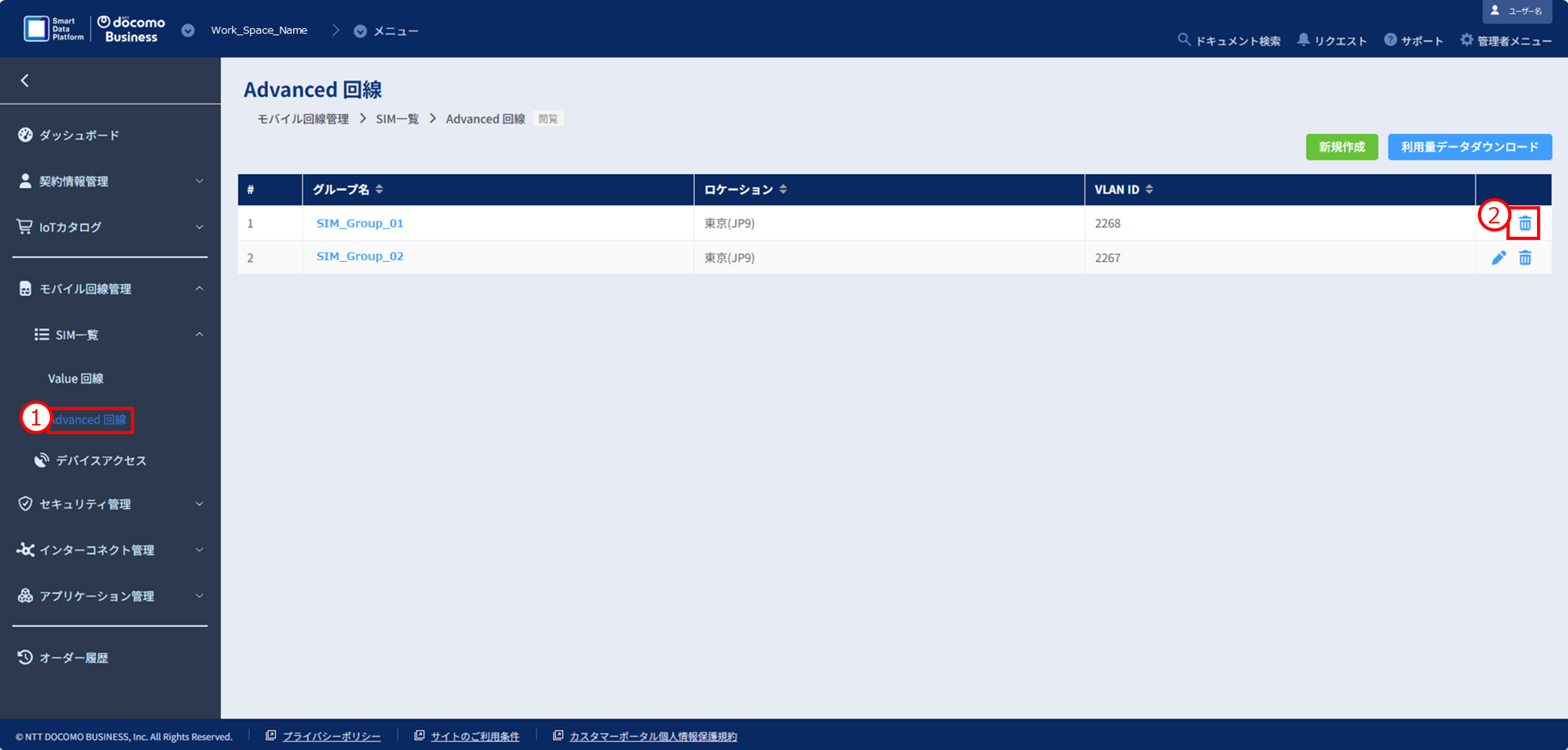
Task: Delete SIM_Group_02 using its trash icon
Action: pyautogui.click(x=1524, y=258)
